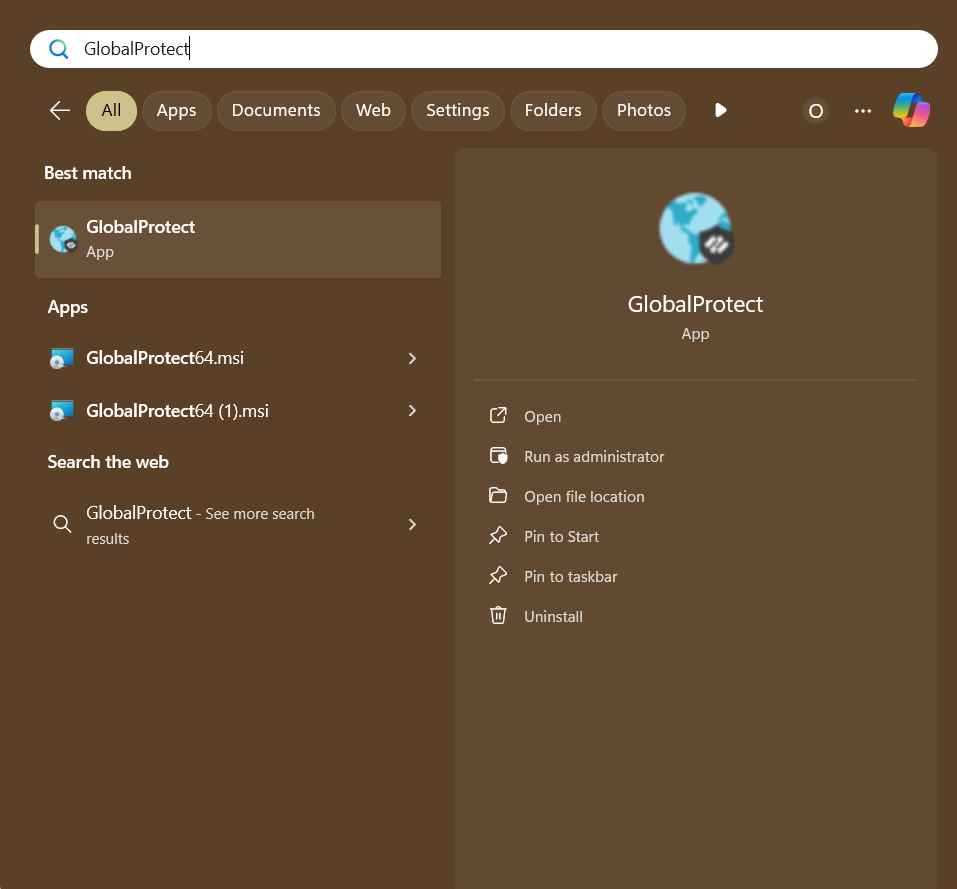Choose Pin to Start option
The height and width of the screenshot is (889, 957).
tap(561, 536)
